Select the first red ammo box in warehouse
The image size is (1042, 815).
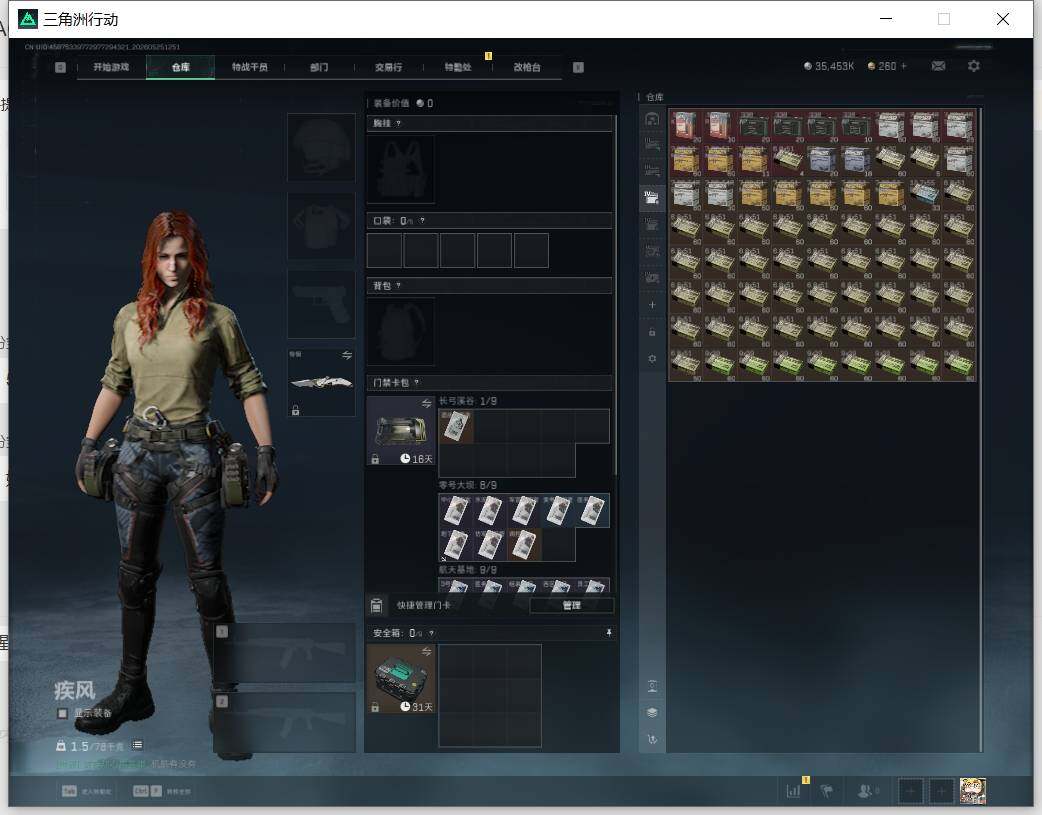click(685, 126)
